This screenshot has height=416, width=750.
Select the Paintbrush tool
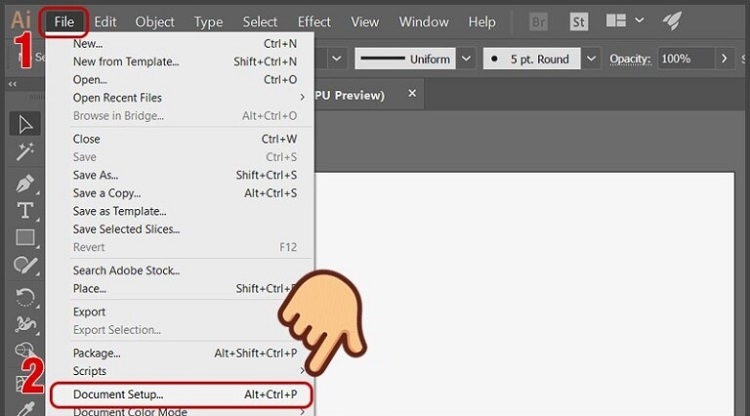(x=25, y=265)
